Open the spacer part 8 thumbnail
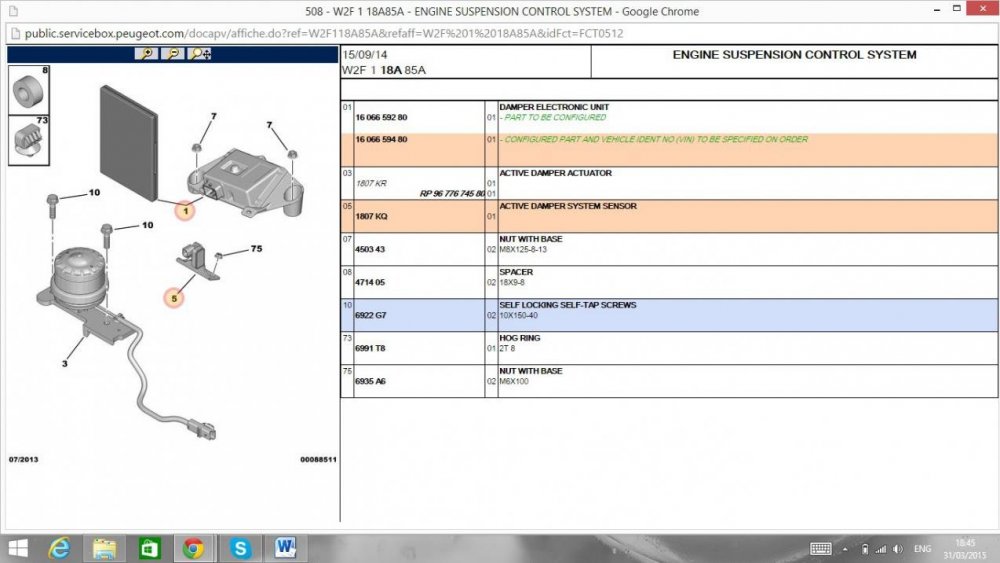 point(29,89)
